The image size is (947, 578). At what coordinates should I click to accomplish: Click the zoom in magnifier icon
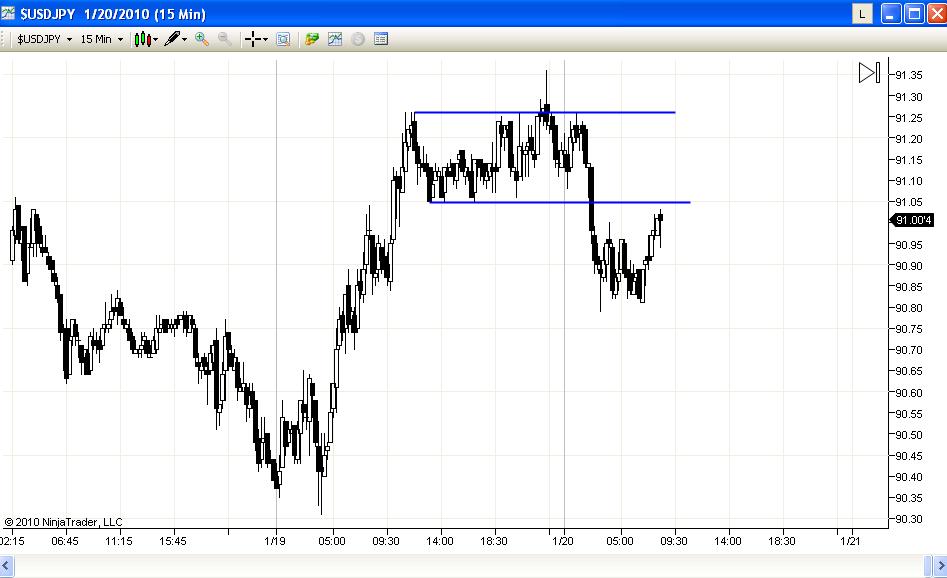tap(202, 39)
